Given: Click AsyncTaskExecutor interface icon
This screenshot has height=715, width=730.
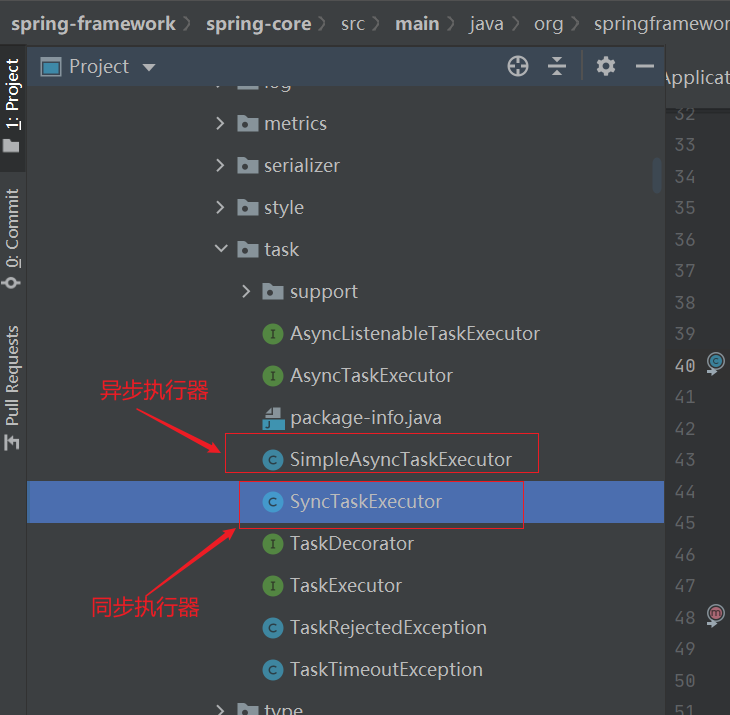Looking at the screenshot, I should coord(273,376).
